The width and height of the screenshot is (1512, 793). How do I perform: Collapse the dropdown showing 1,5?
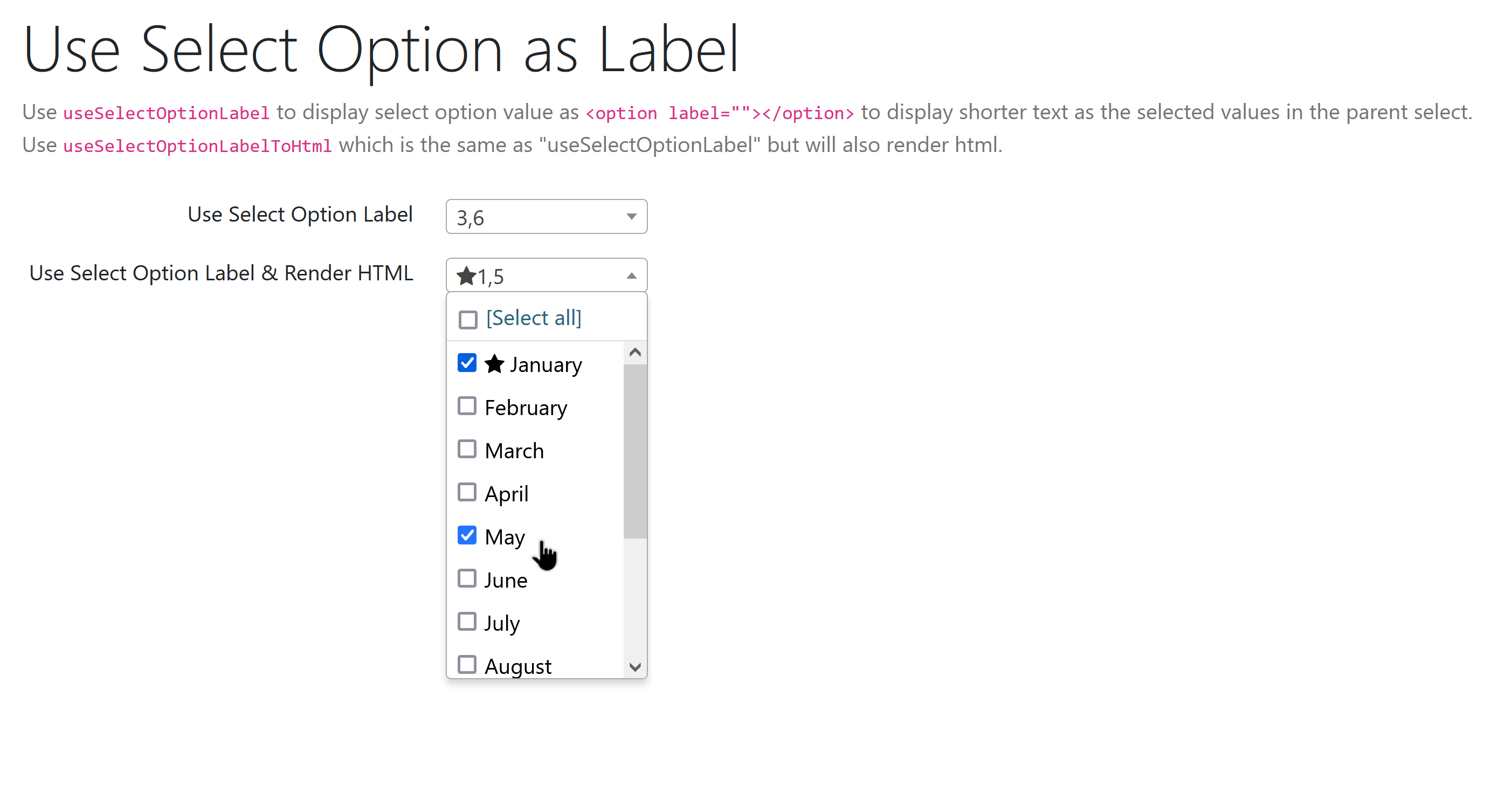click(546, 276)
